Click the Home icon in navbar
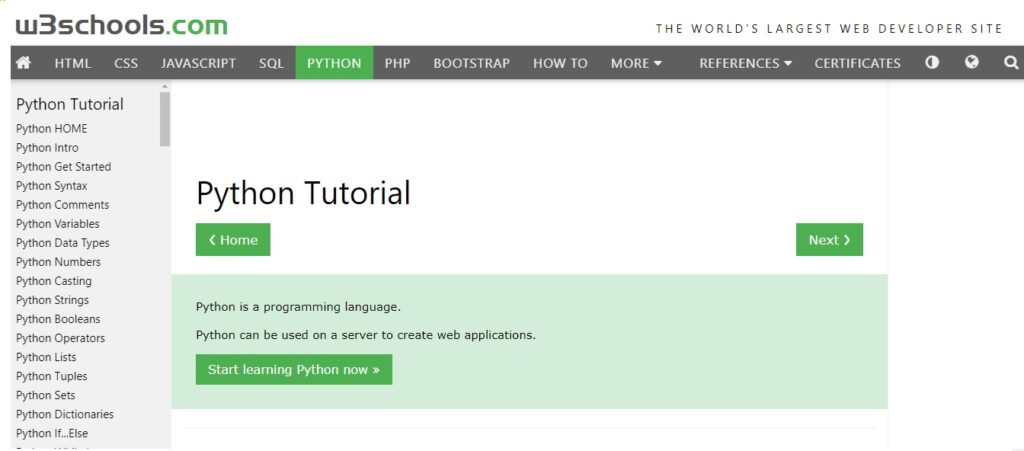 pyautogui.click(x=24, y=63)
